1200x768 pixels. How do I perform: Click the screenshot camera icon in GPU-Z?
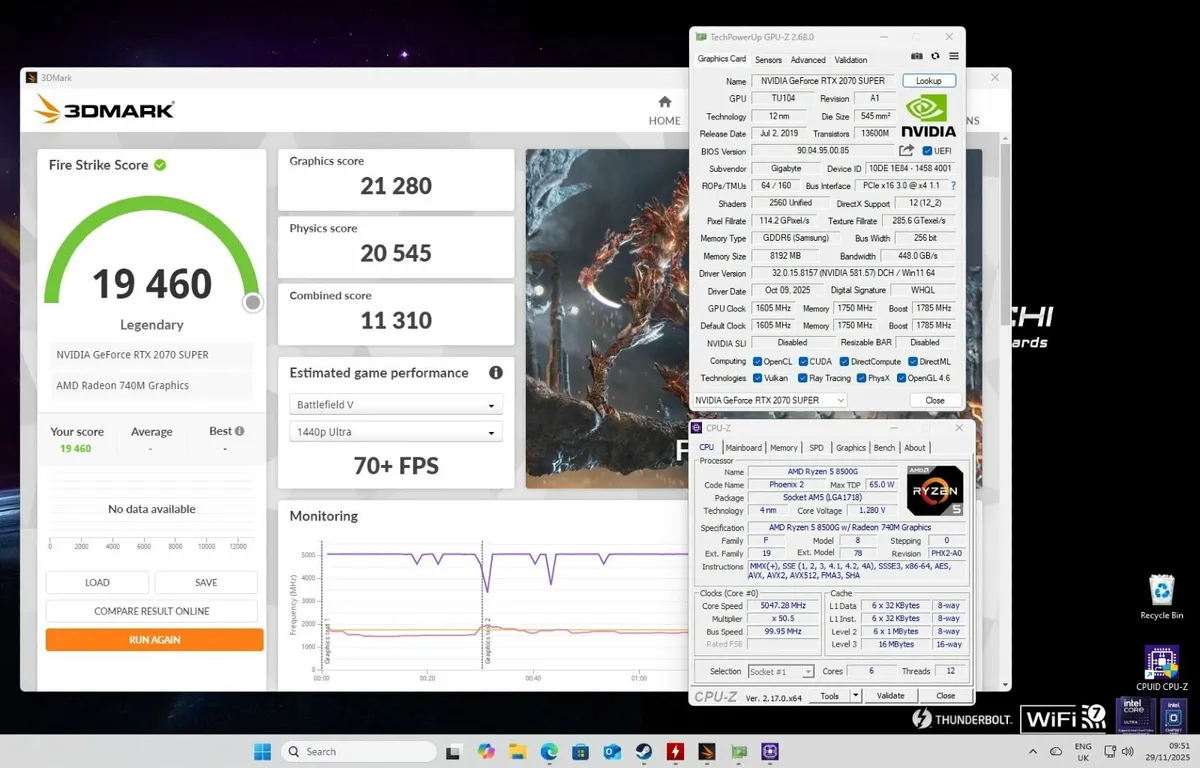point(917,56)
